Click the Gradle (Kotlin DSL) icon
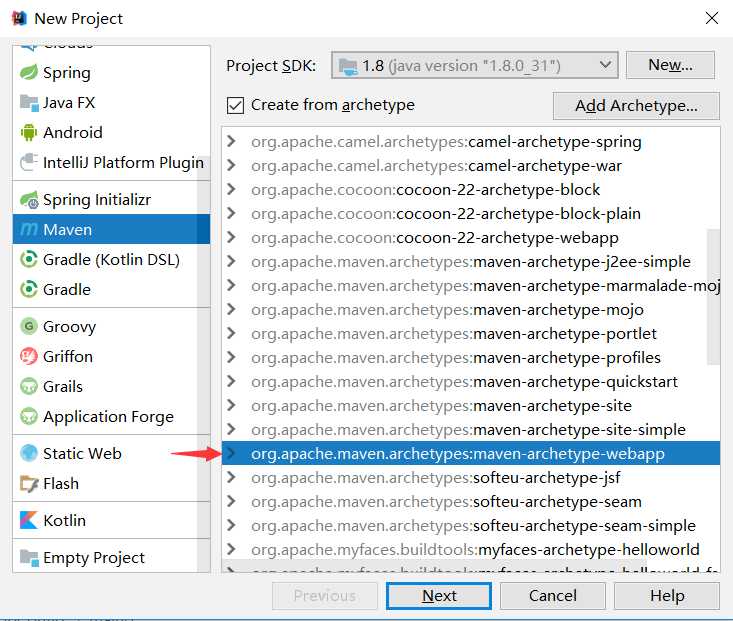Screen dimensions: 733x621 pyautogui.click(x=29, y=260)
